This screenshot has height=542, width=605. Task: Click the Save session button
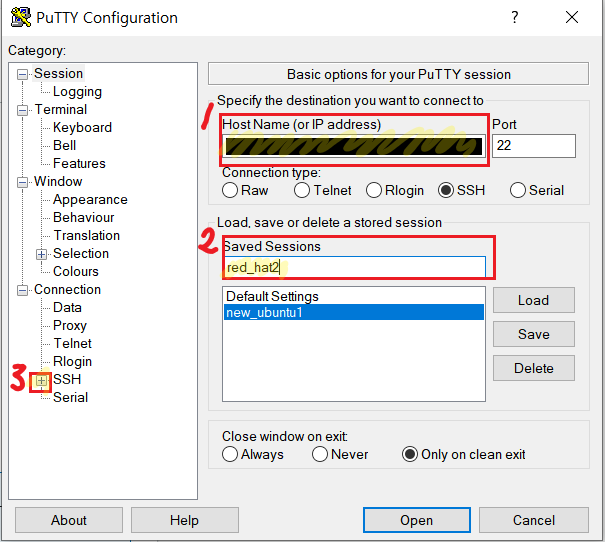click(534, 334)
